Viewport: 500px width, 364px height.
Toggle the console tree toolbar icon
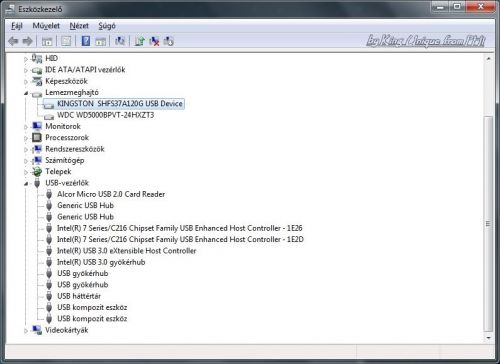[47, 41]
